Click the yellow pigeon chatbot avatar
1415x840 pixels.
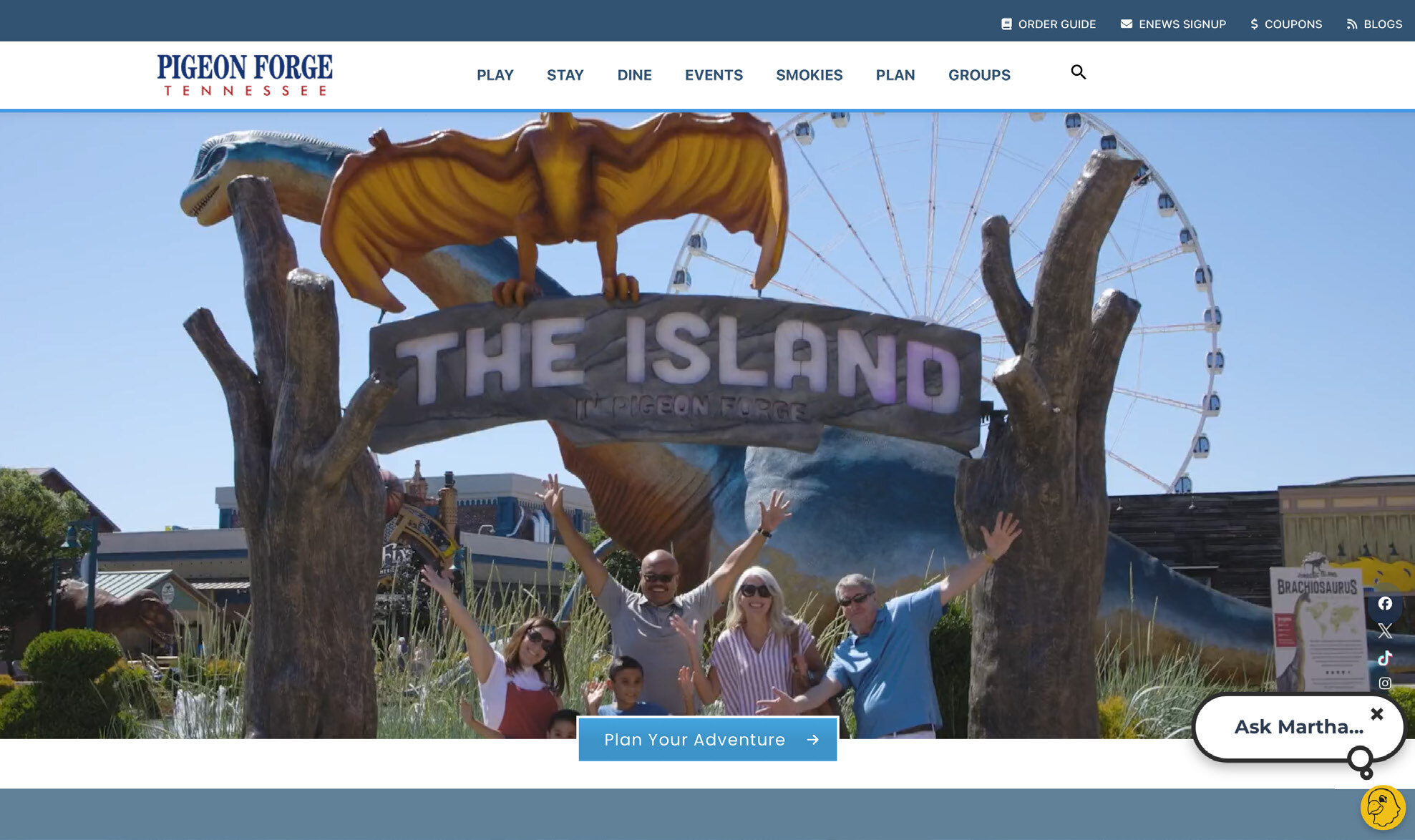pos(1382,808)
